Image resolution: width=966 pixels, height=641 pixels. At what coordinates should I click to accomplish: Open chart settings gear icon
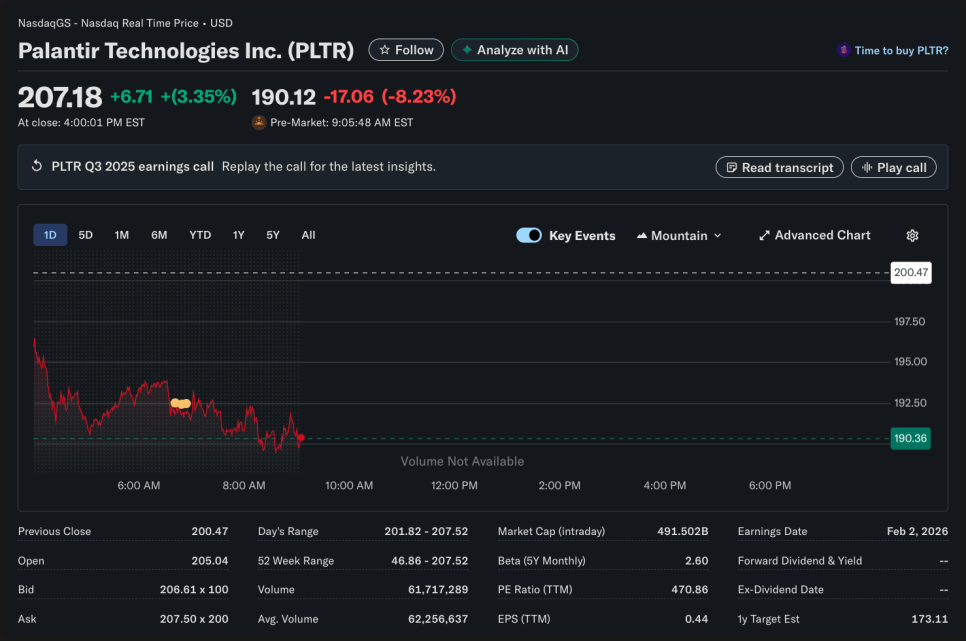click(x=912, y=235)
